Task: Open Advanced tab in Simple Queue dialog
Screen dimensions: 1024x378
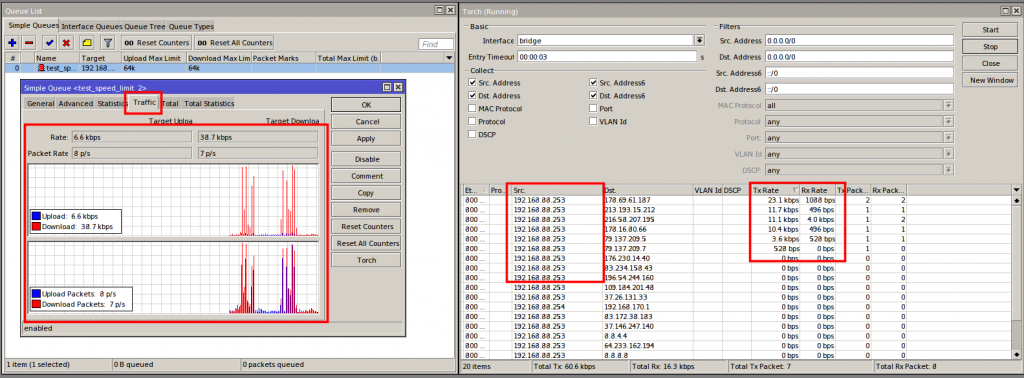Action: pos(76,104)
